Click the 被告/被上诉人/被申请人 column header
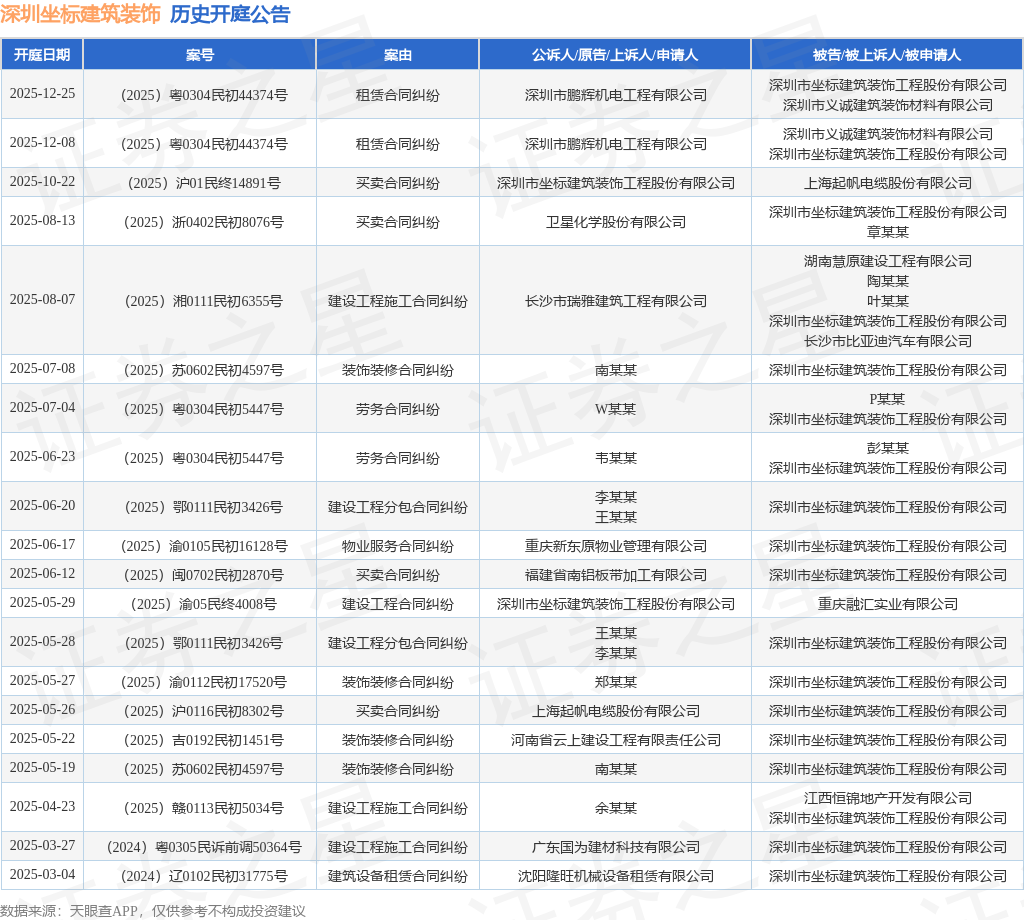This screenshot has height=920, width=1024. 887,55
